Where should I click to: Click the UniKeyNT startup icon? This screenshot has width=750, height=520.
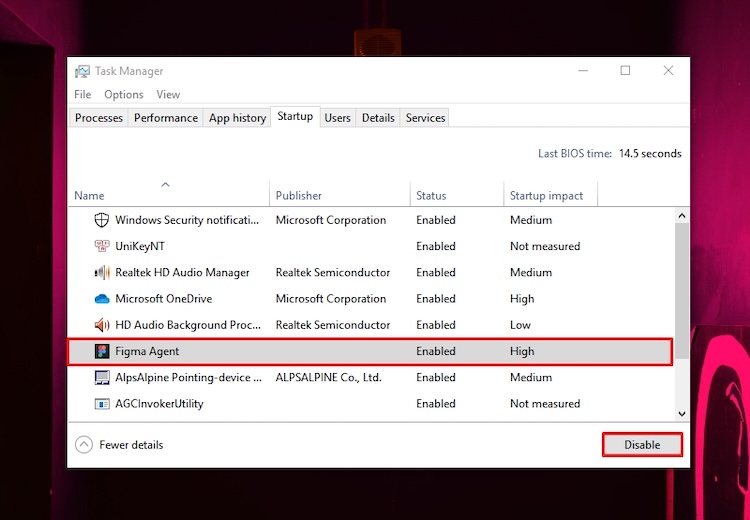pos(101,246)
